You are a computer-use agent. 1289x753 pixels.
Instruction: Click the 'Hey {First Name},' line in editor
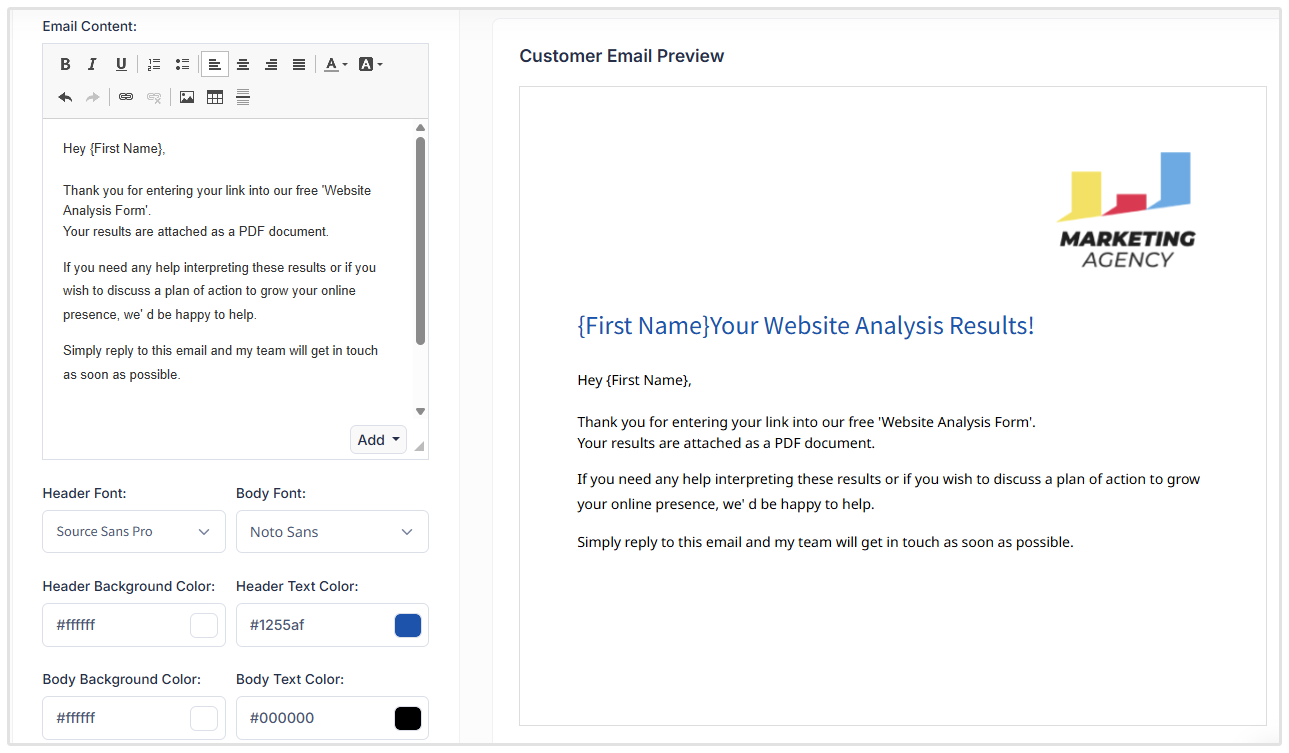114,148
